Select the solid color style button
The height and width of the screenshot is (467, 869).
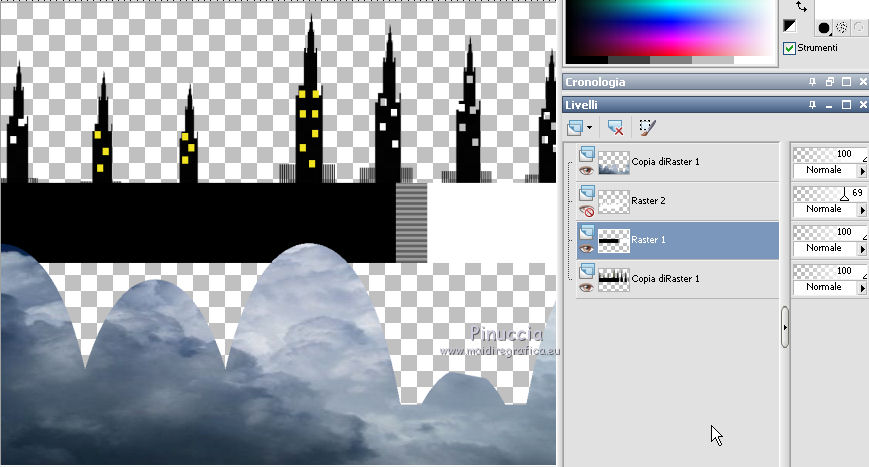824,28
